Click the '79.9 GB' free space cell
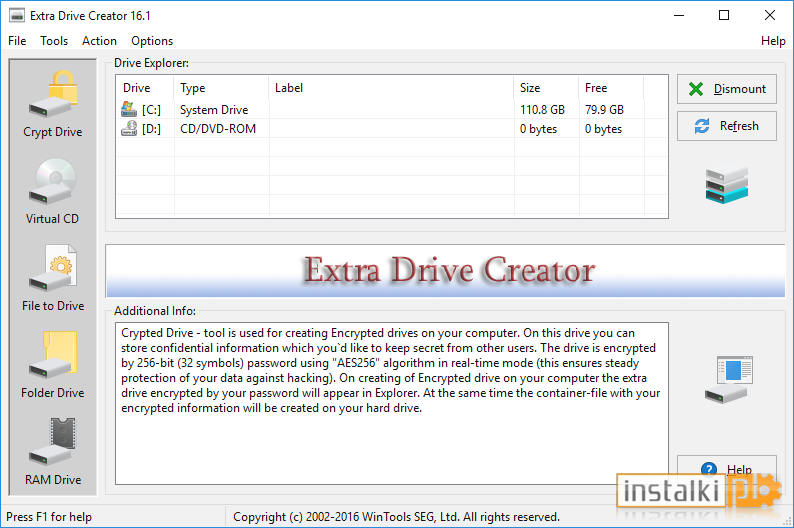This screenshot has width=794, height=528. click(604, 110)
